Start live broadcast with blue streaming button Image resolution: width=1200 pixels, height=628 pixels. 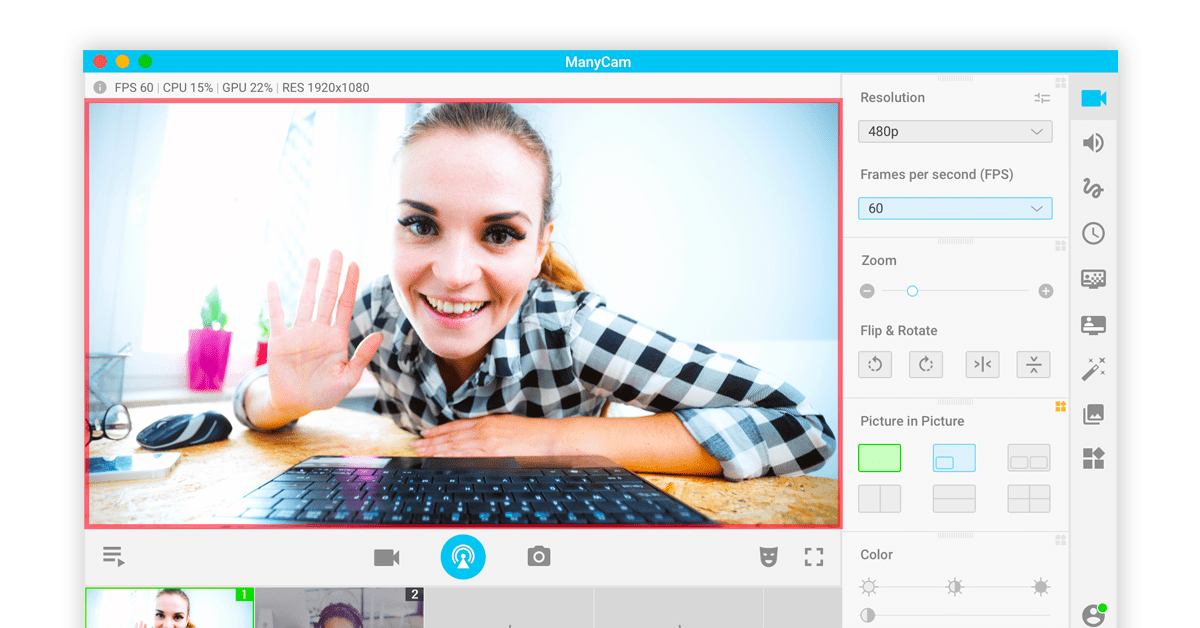pyautogui.click(x=463, y=557)
